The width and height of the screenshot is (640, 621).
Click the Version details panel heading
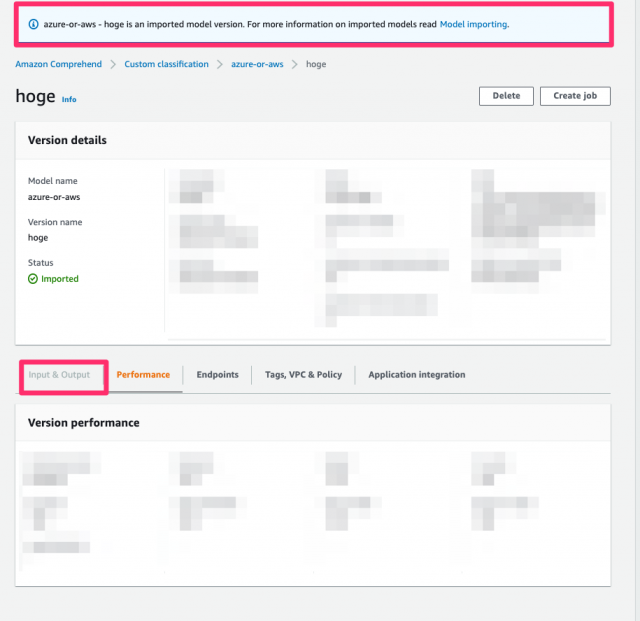pos(67,140)
